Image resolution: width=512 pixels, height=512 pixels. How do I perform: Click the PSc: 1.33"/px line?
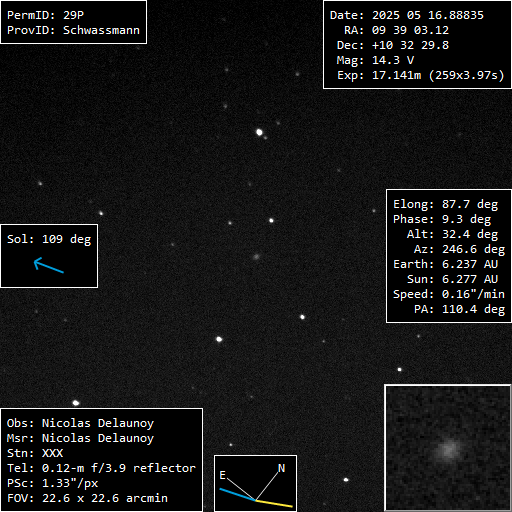[x=53, y=483]
